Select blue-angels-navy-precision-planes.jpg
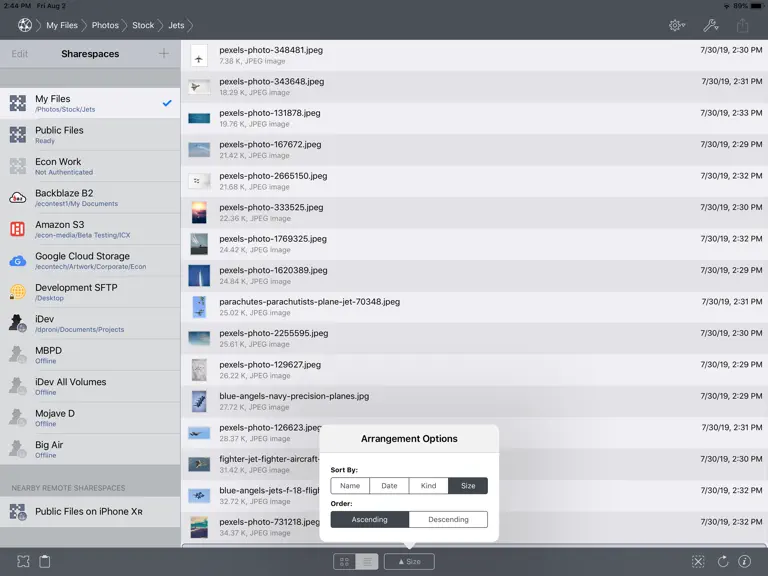The image size is (768, 576). pos(475,401)
